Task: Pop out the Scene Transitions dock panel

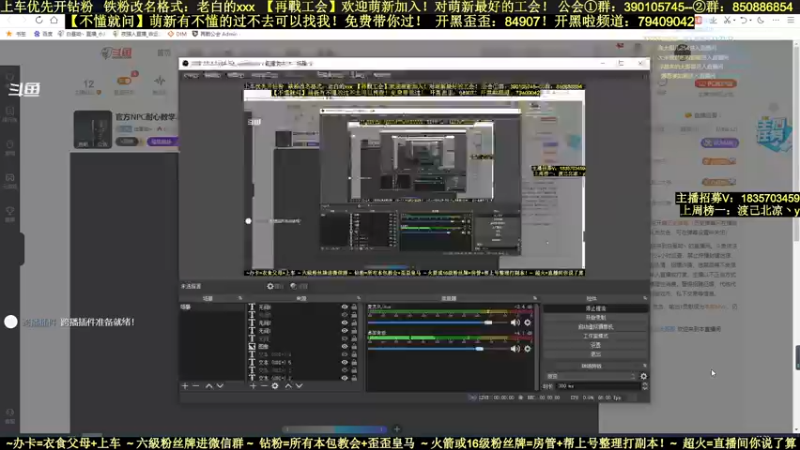Action: coord(645,366)
